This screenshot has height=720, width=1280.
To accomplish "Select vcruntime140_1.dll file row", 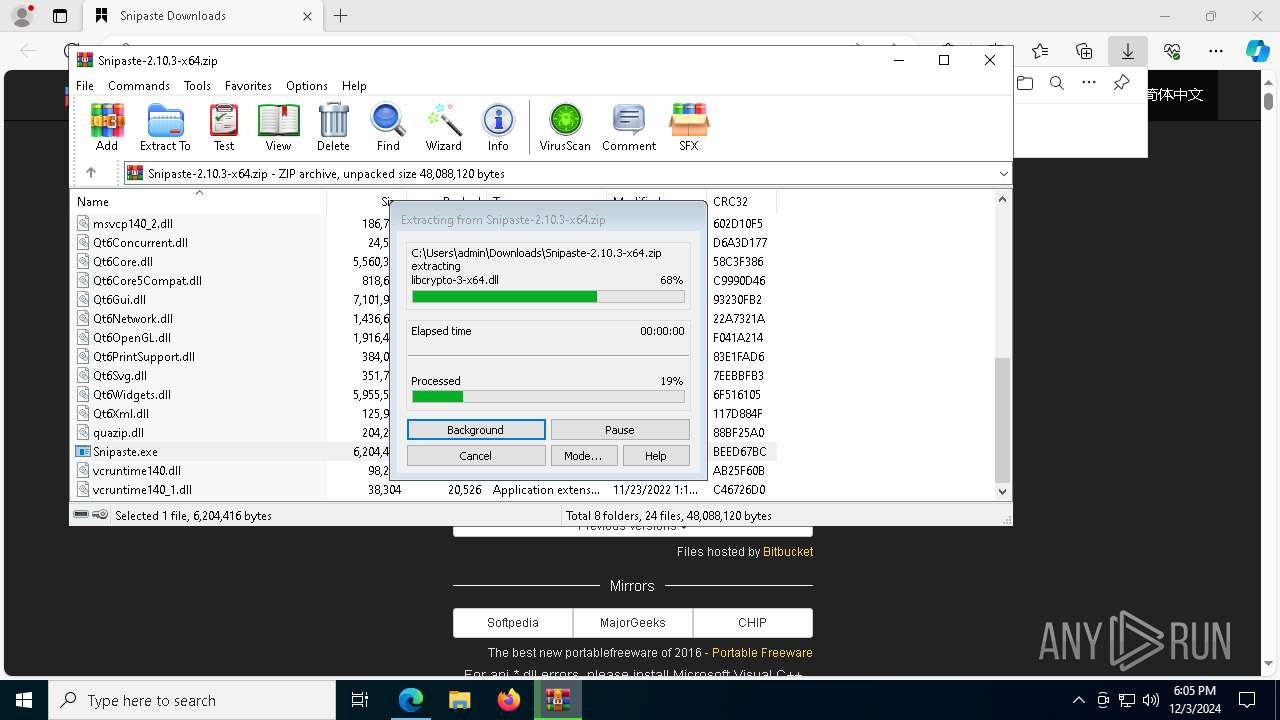I will 142,490.
